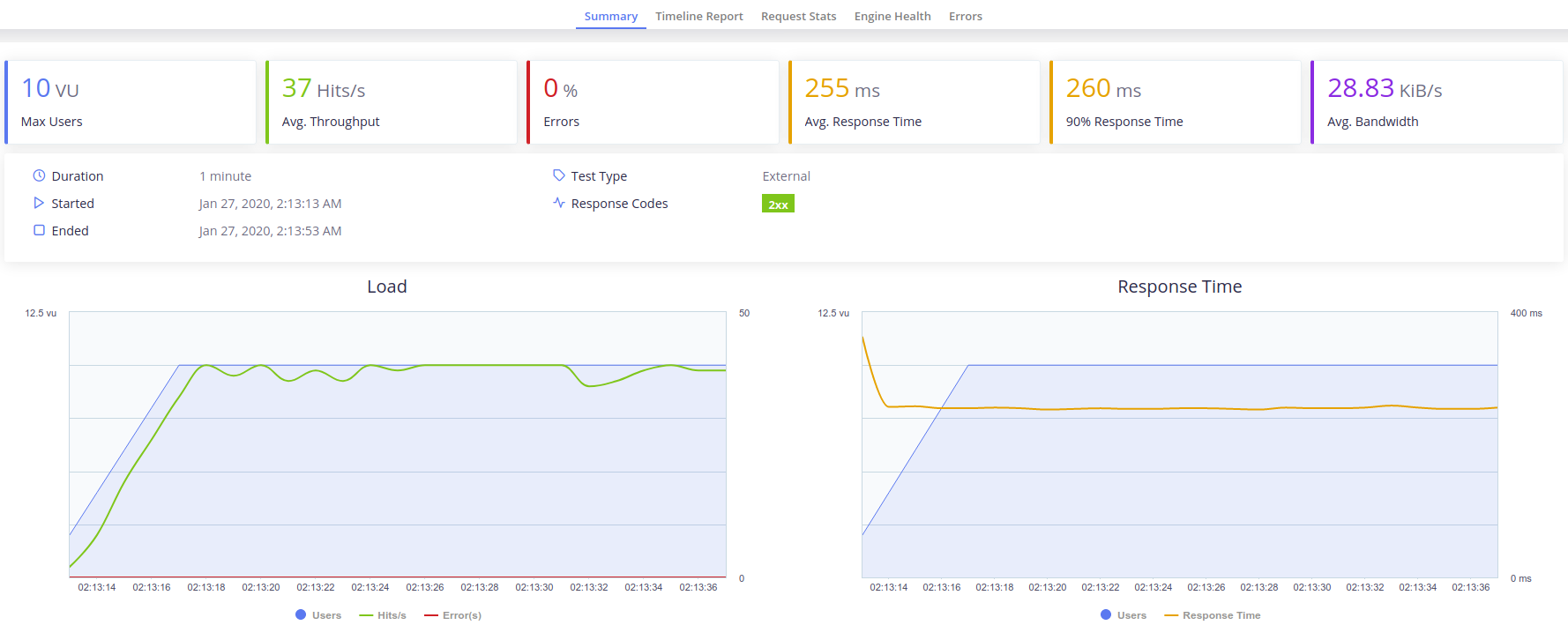Click 02:13:24 tick on Load chart axis
Image resolution: width=1568 pixels, height=640 pixels.
point(370,587)
